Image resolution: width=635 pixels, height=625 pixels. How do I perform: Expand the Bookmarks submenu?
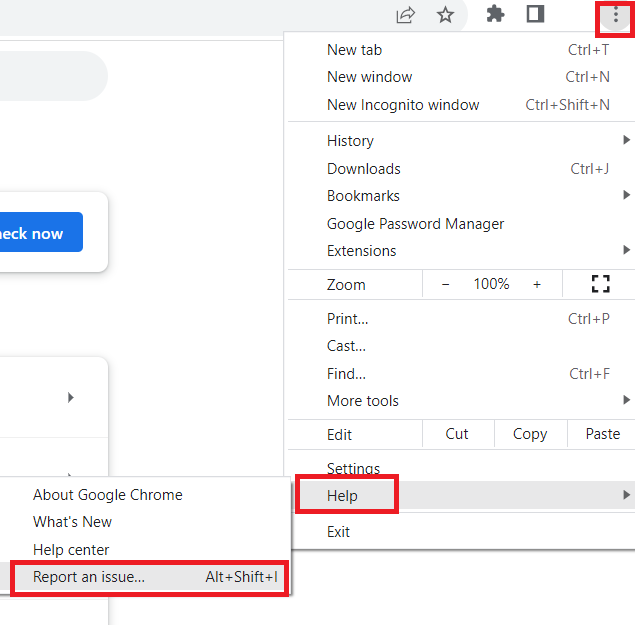[460, 196]
